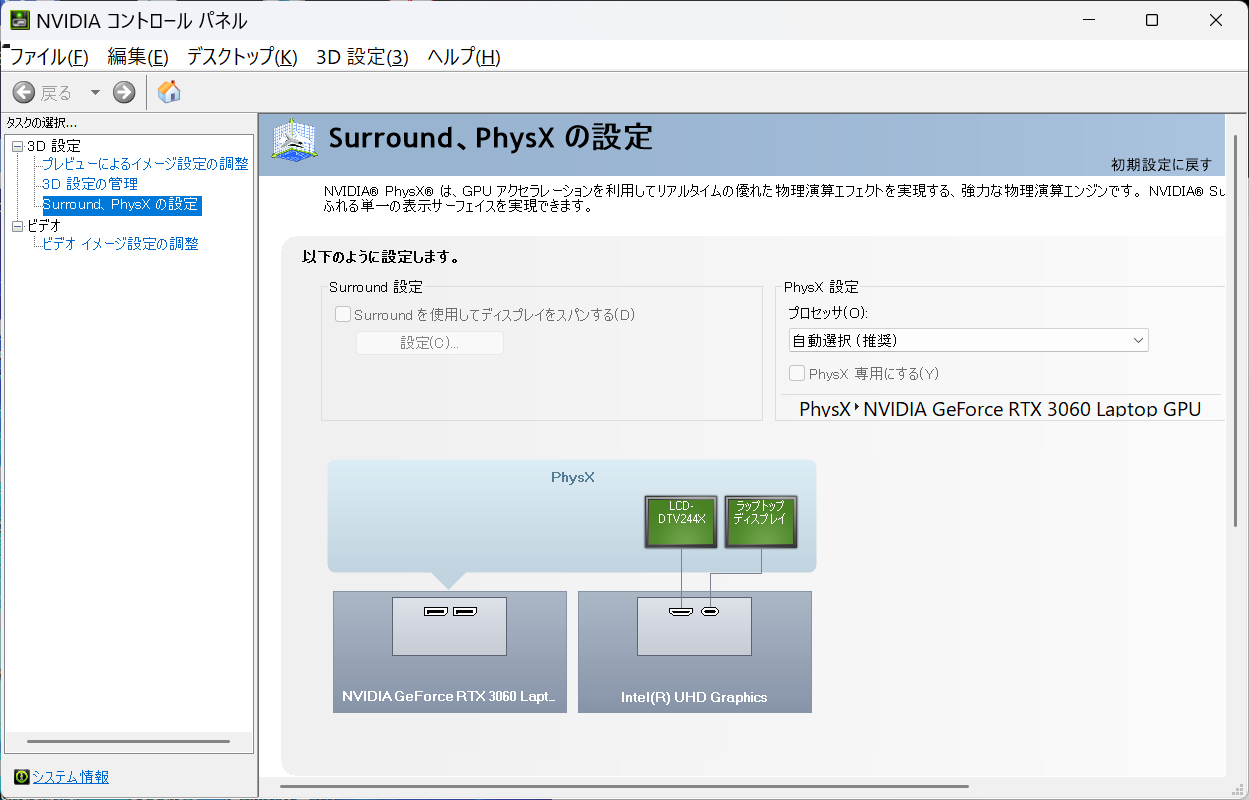Enable Surround を使用してディスプレイをスパンする checkbox

(x=343, y=314)
